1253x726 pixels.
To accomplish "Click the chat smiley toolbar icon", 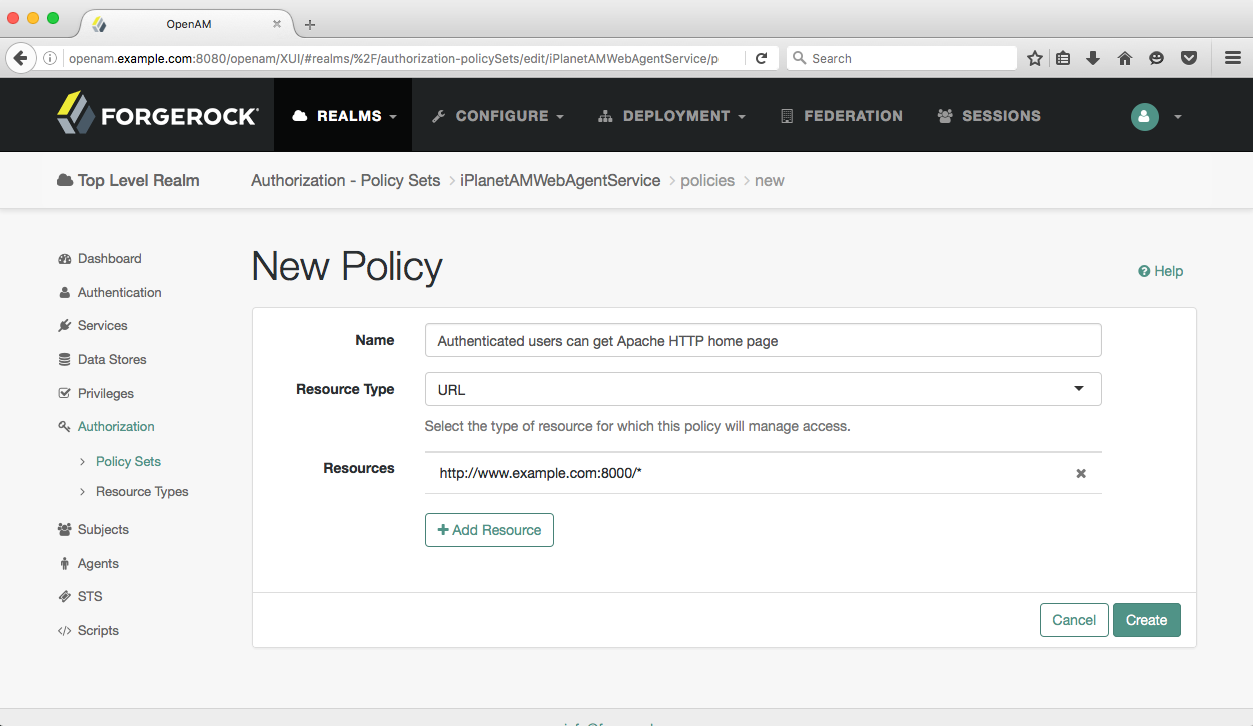I will 1156,59.
